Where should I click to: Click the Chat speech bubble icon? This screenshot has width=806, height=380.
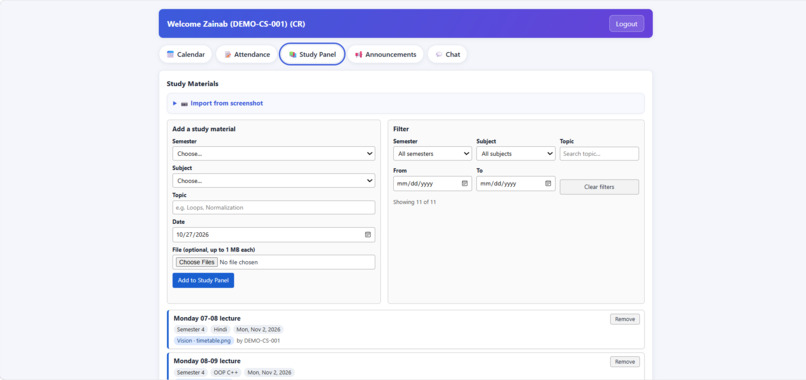point(438,55)
